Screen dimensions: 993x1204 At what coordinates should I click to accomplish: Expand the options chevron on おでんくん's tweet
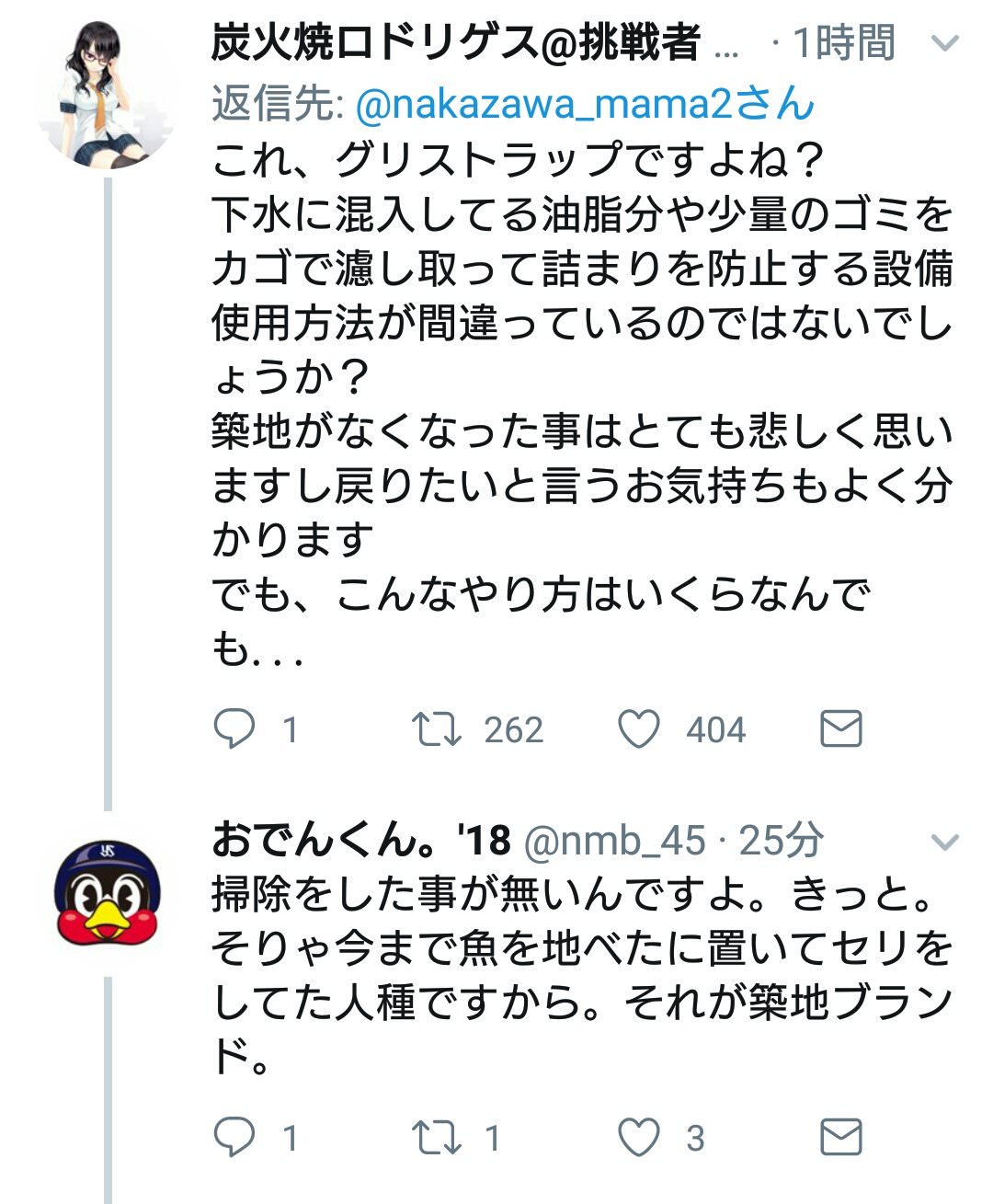945,842
